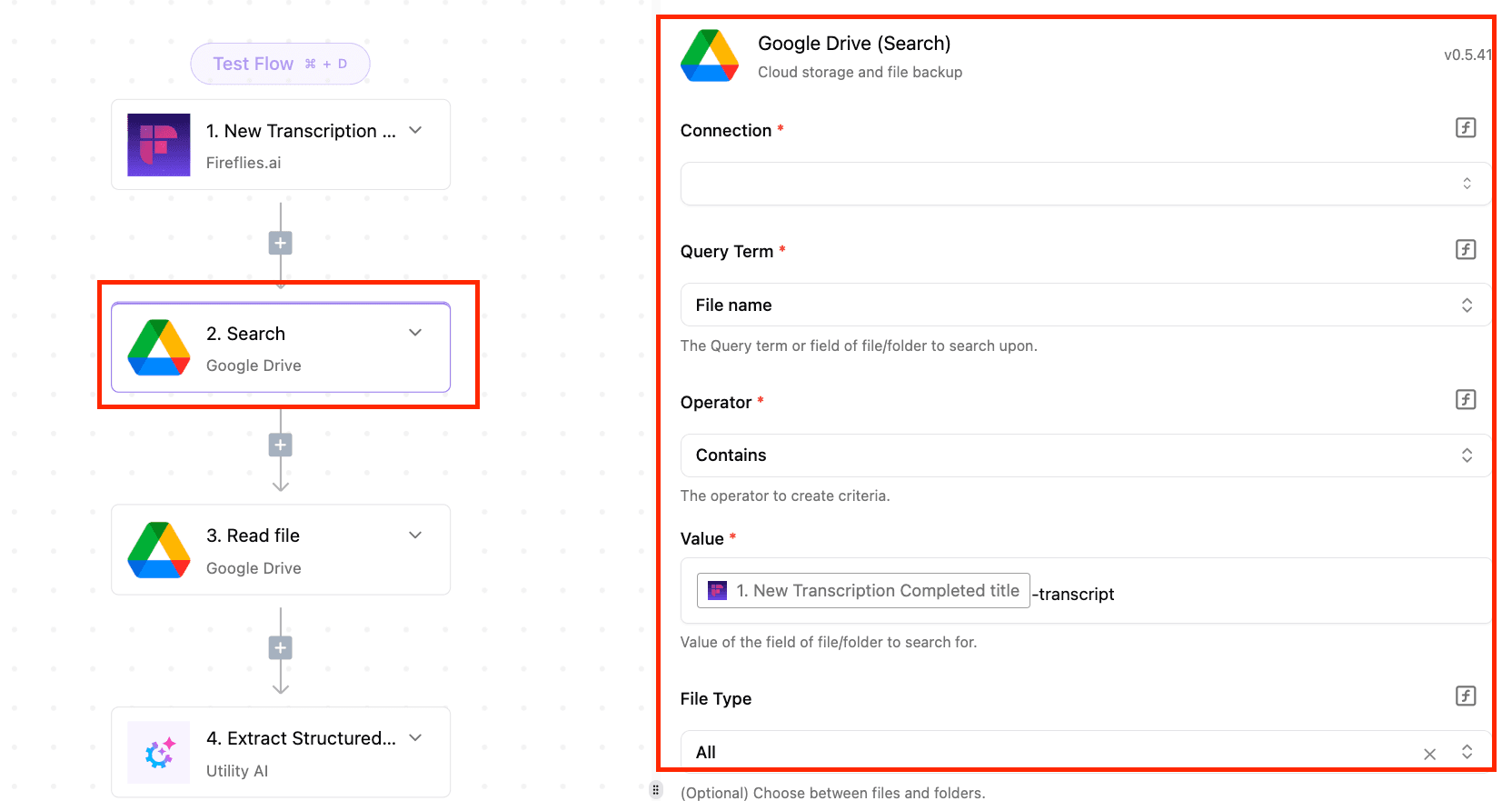1512x801 pixels.
Task: Open the Query Term 'File name' dropdown
Action: coord(1085,305)
